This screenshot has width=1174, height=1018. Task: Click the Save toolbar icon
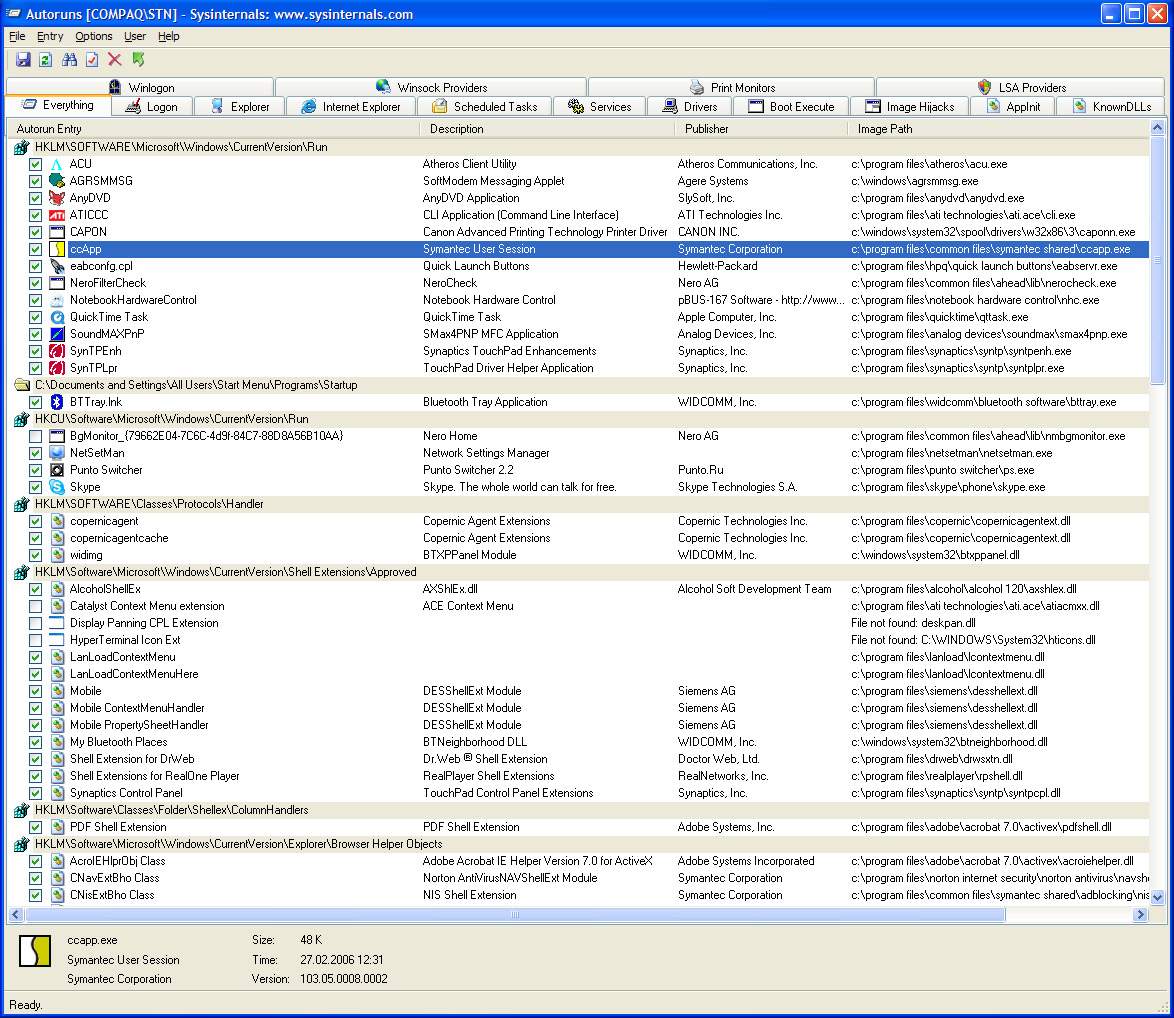pyautogui.click(x=23, y=60)
